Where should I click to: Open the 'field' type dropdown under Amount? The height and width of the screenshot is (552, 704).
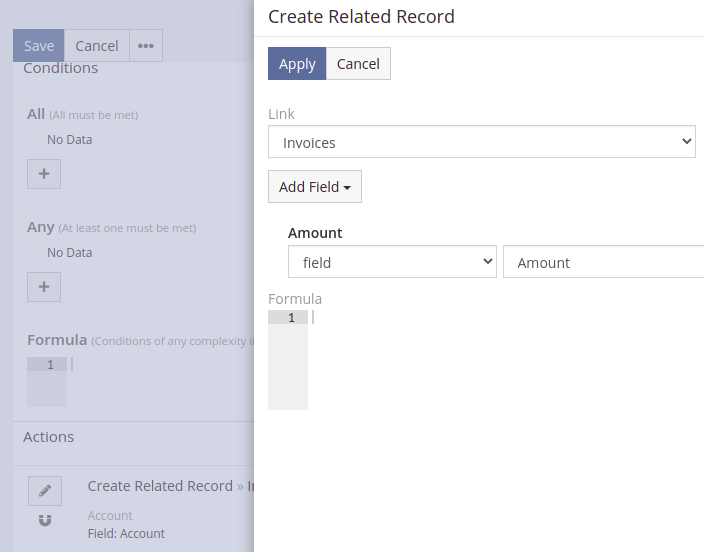click(392, 262)
